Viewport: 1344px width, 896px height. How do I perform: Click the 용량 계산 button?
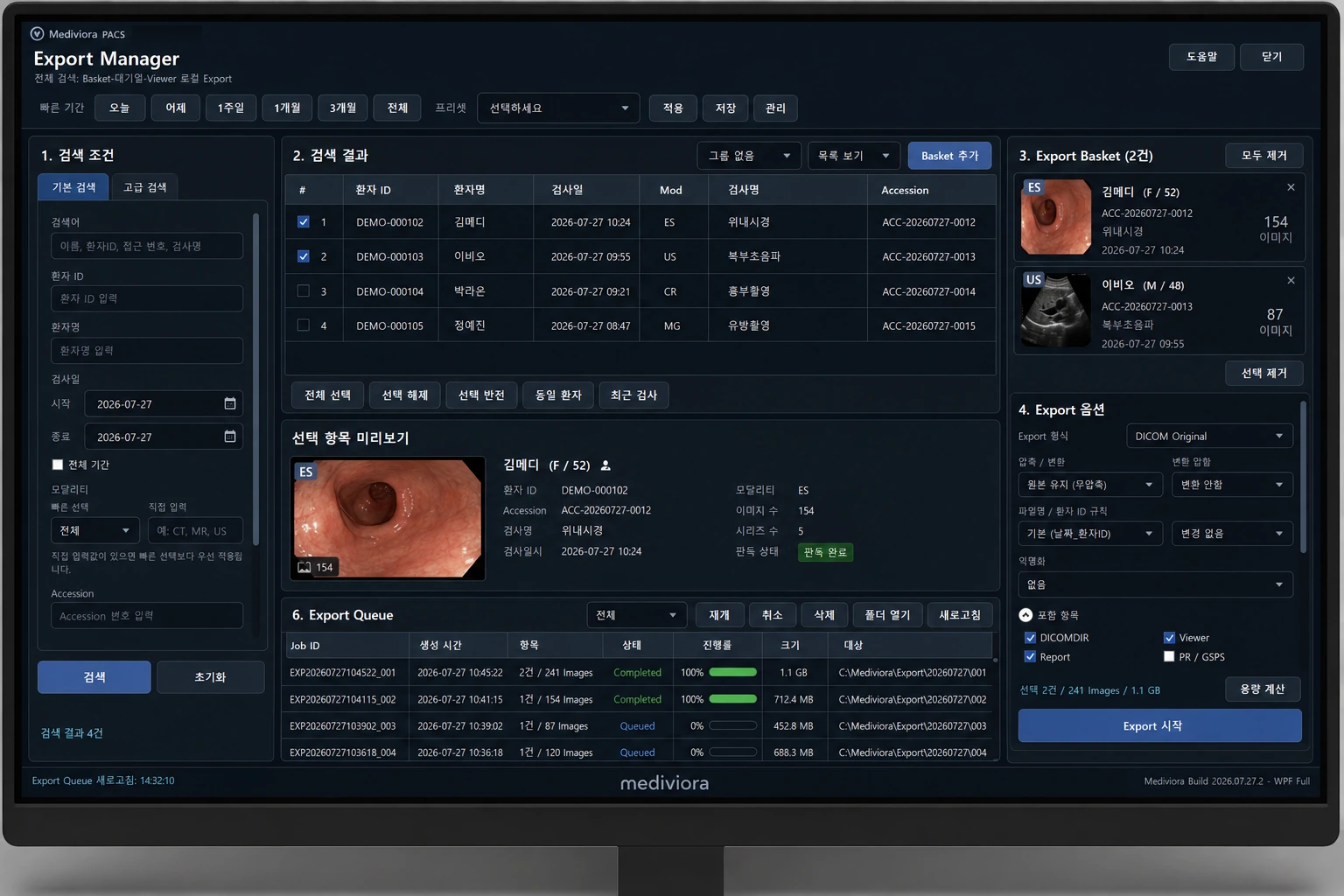[x=1263, y=689]
